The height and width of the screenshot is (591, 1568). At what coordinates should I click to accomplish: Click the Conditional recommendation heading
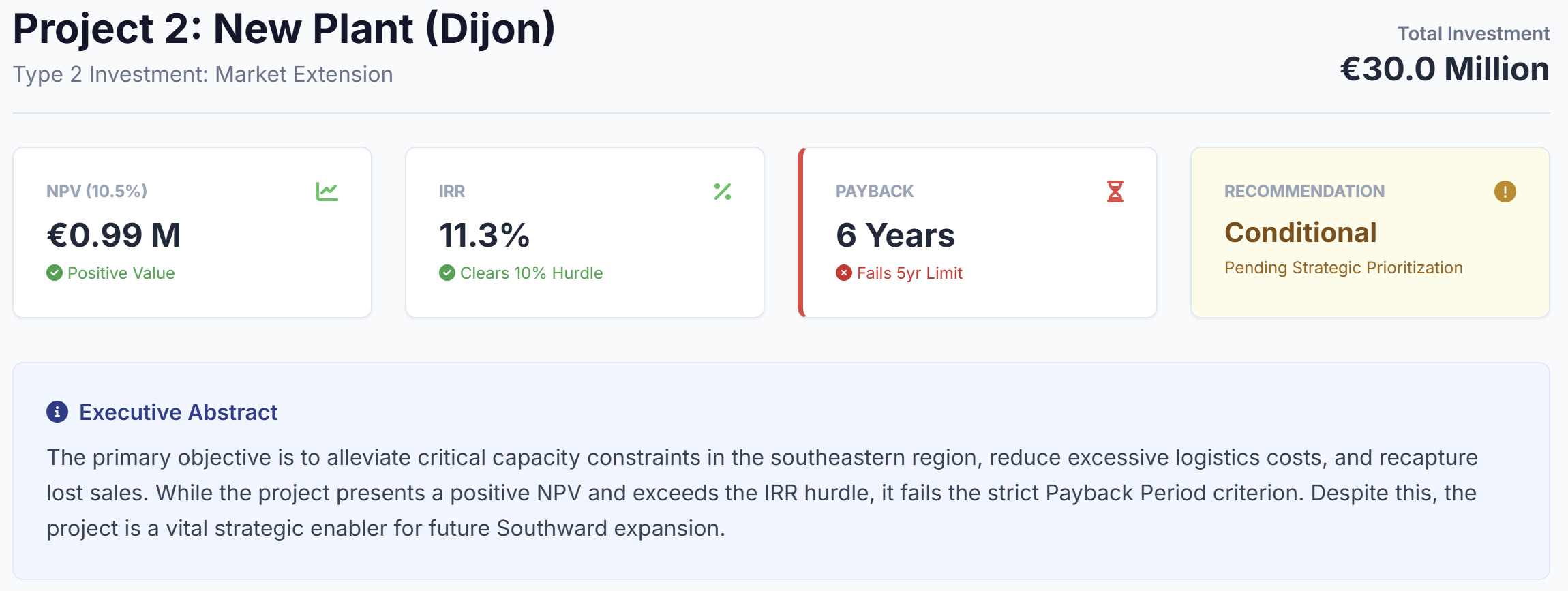point(1300,232)
